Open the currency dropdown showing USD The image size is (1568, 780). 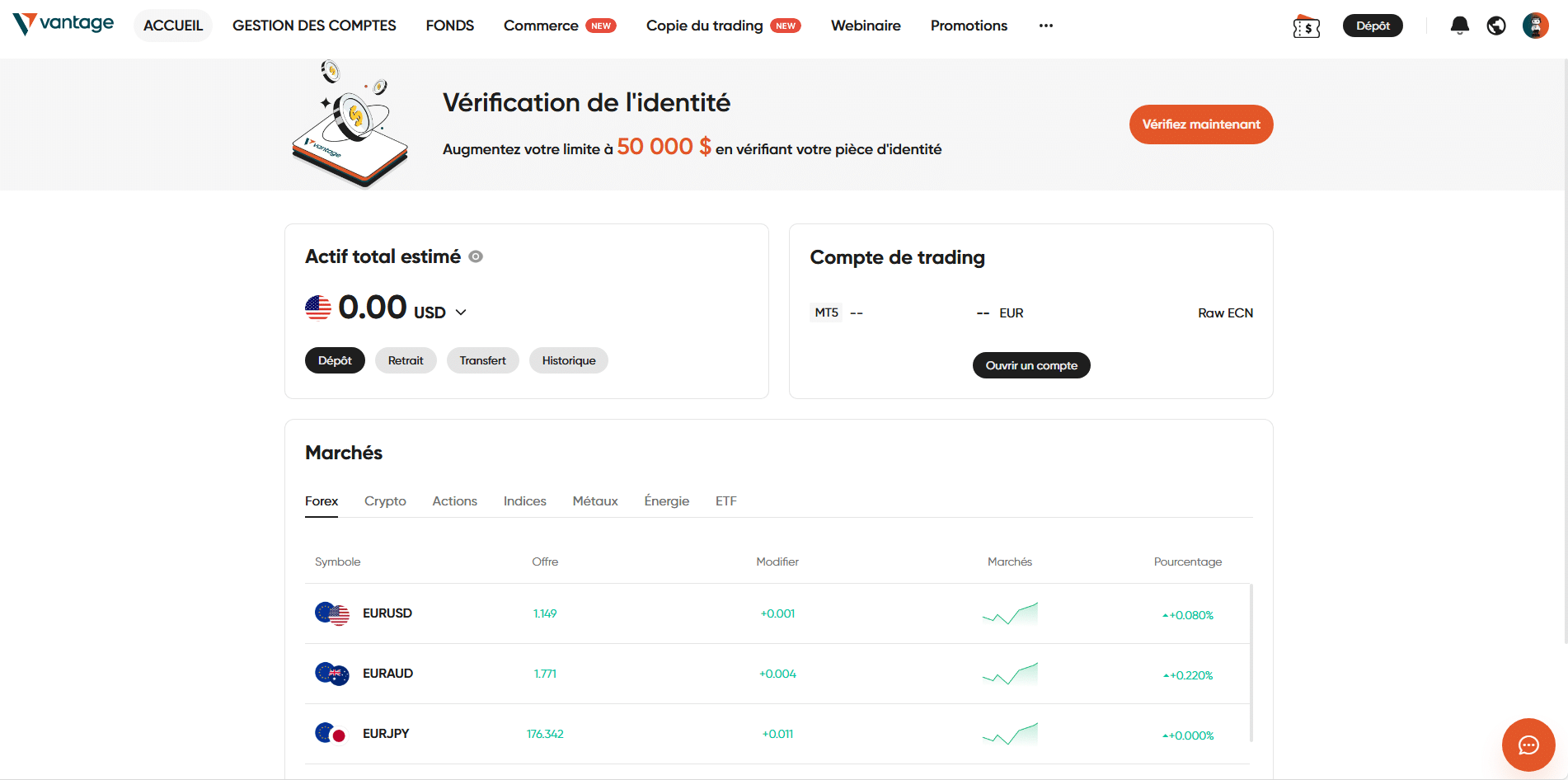click(x=460, y=312)
